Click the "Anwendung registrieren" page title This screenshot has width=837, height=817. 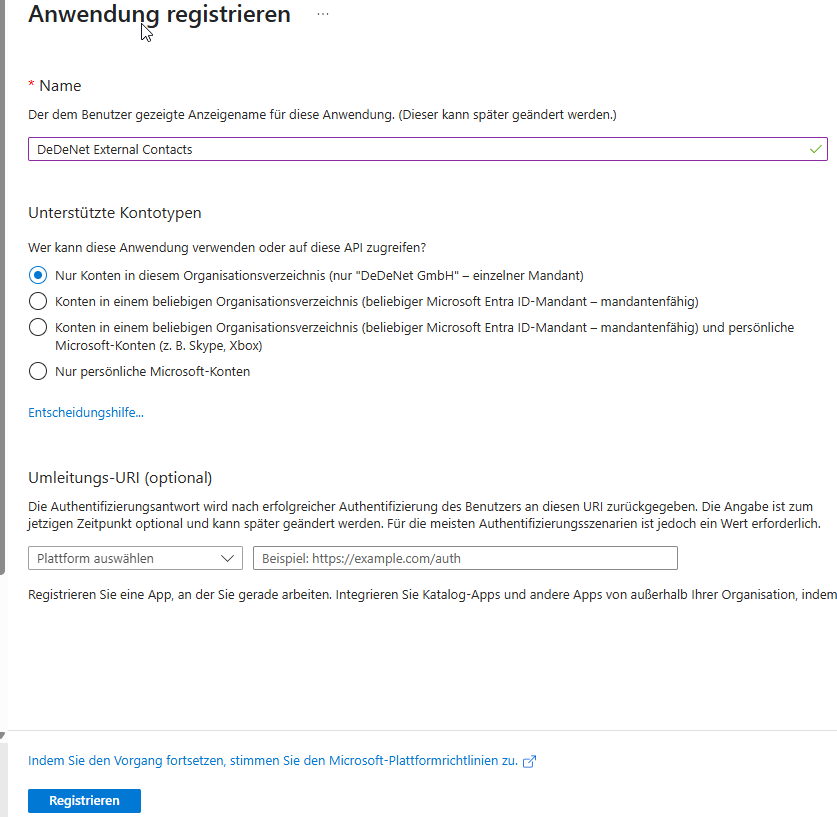[159, 14]
